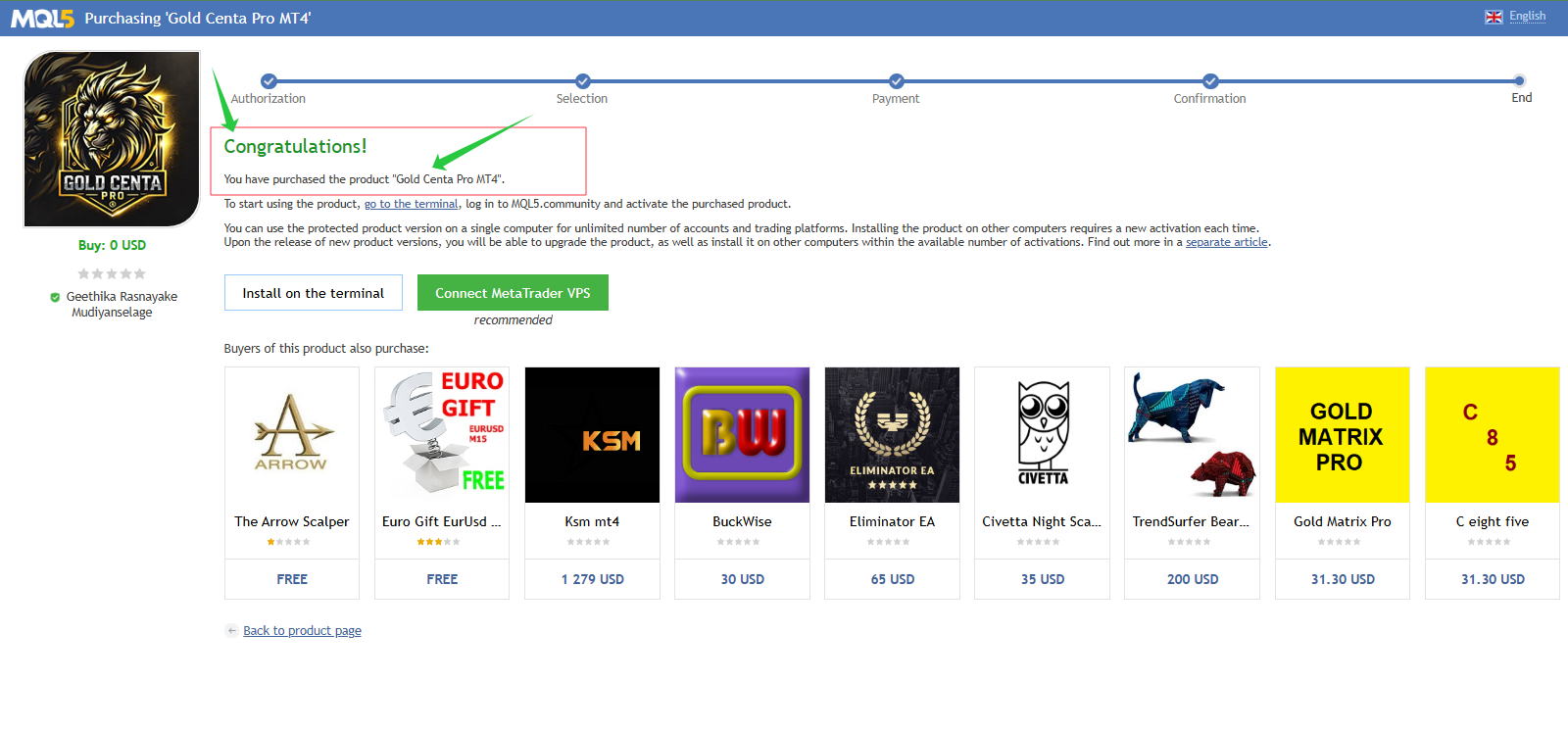Click the Eliminator EA star rating
This screenshot has height=732, width=1568.
(888, 542)
